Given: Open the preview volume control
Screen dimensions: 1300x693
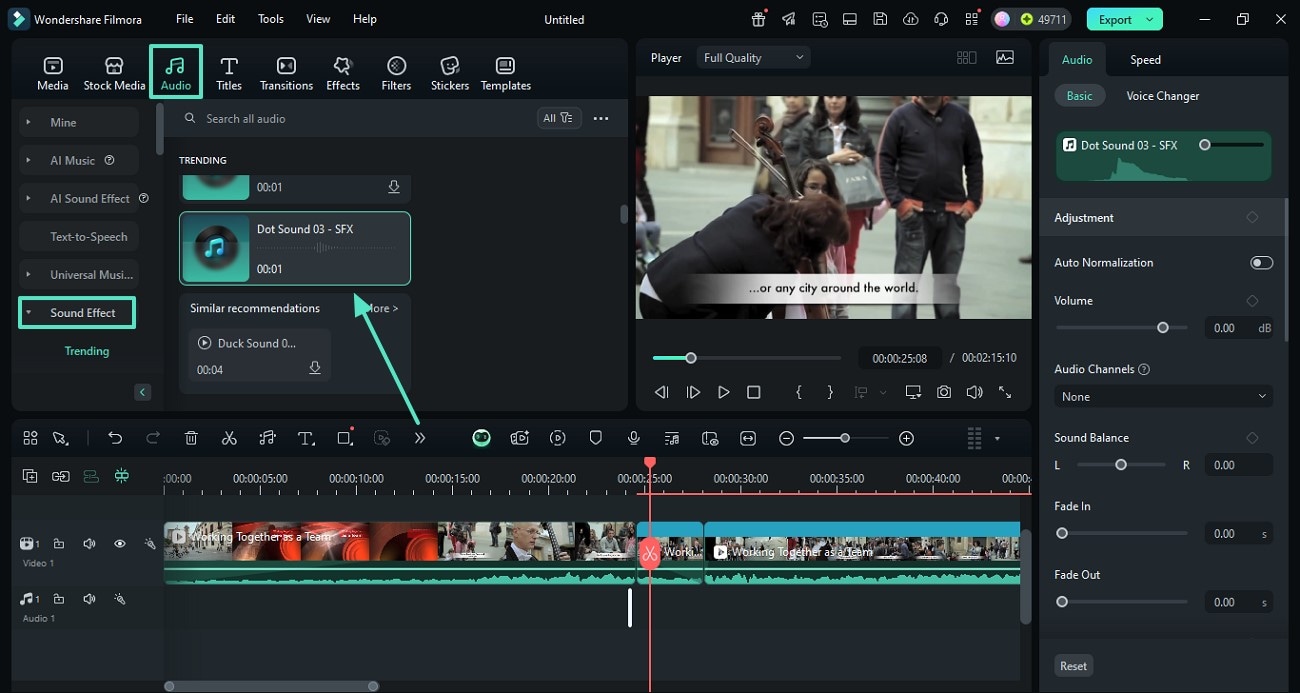Looking at the screenshot, I should tap(974, 393).
